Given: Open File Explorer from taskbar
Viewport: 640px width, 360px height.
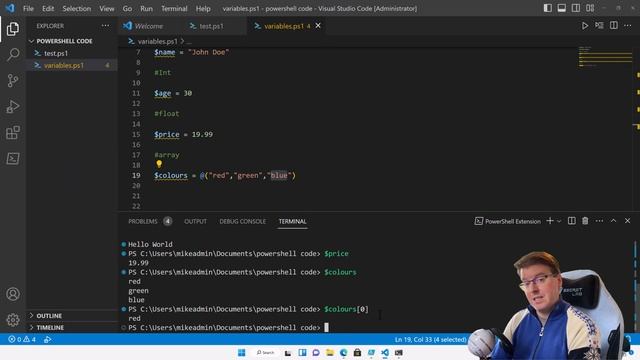Looking at the screenshot, I should [330, 353].
